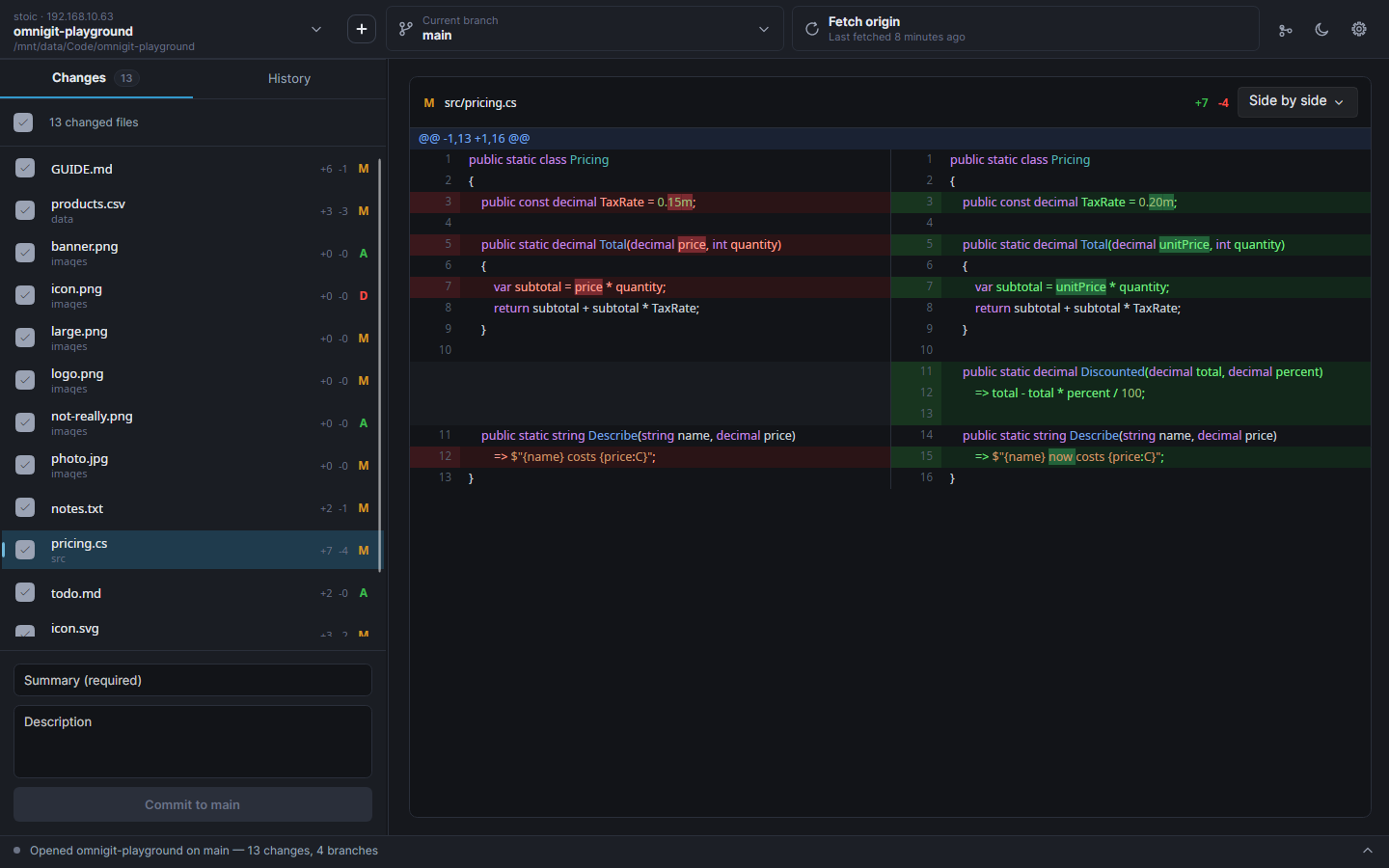Viewport: 1389px width, 868px height.
Task: Toggle dark mode moon icon
Action: tap(1321, 29)
